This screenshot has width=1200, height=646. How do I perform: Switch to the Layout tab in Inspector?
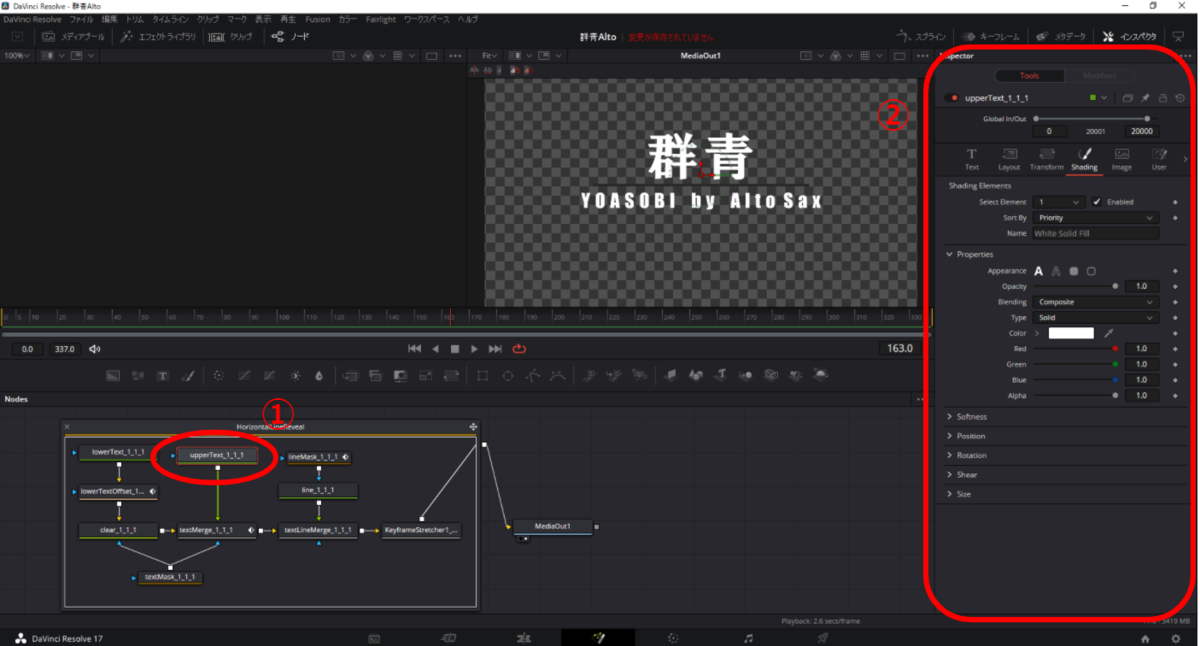1009,159
